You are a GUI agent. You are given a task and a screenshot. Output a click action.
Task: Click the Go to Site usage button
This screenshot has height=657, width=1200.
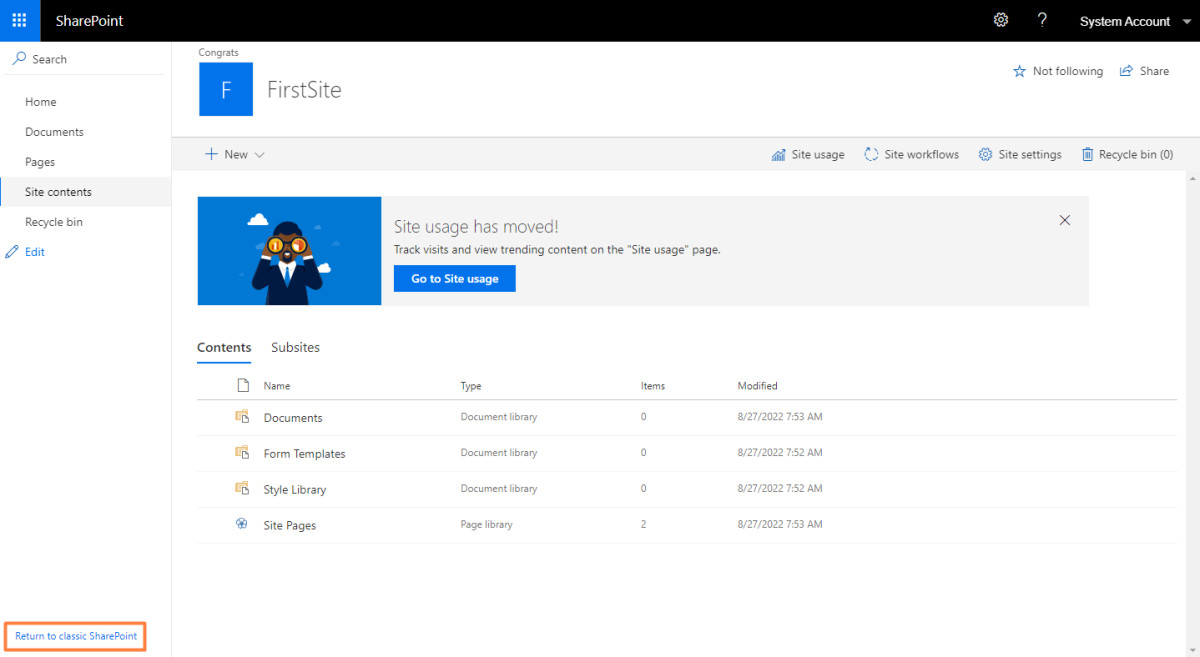point(455,278)
